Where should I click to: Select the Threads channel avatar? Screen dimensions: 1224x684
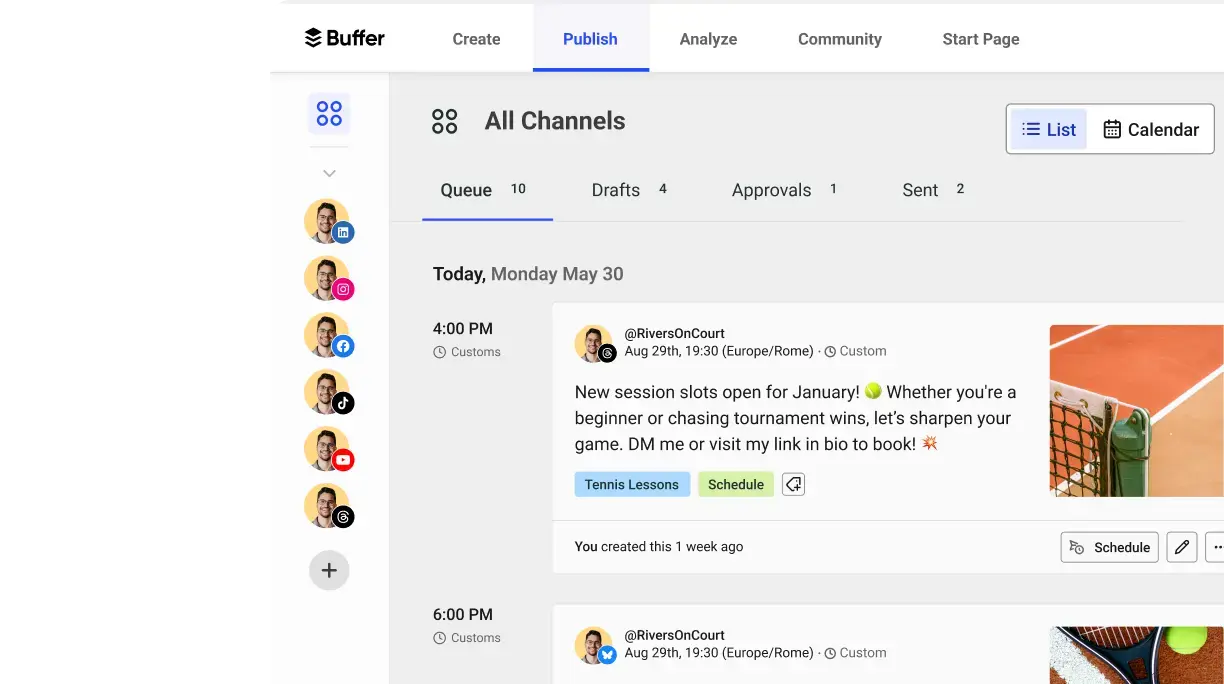(x=327, y=504)
